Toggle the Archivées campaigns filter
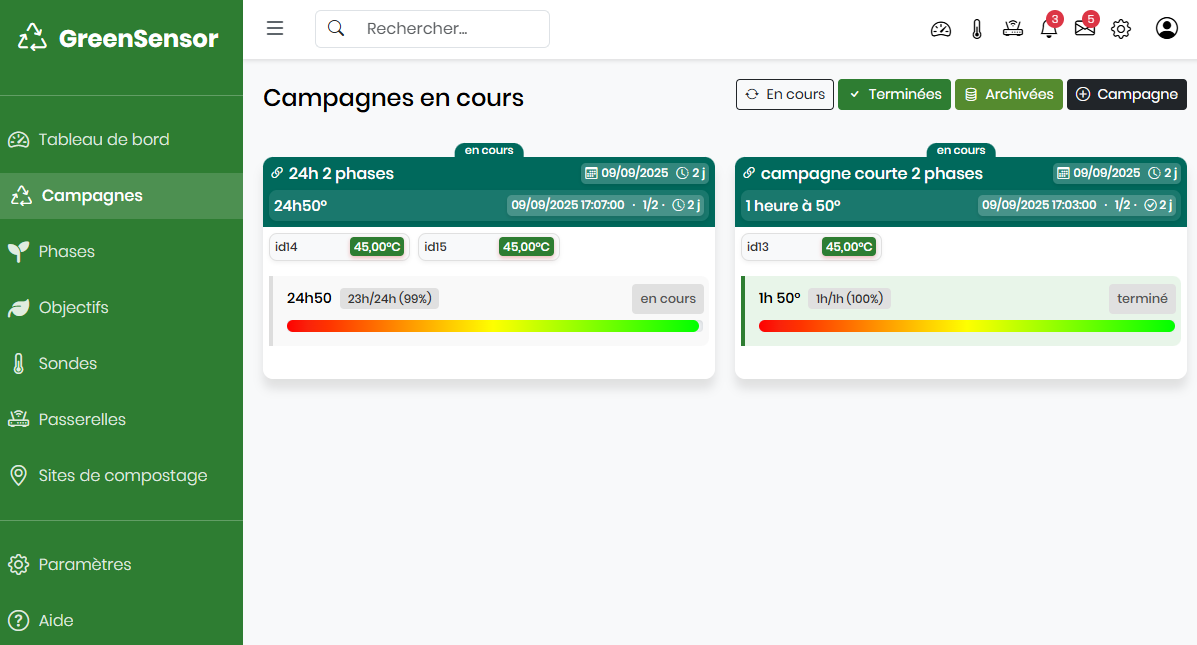Screen dimensions: 1197x645 (1008, 94)
